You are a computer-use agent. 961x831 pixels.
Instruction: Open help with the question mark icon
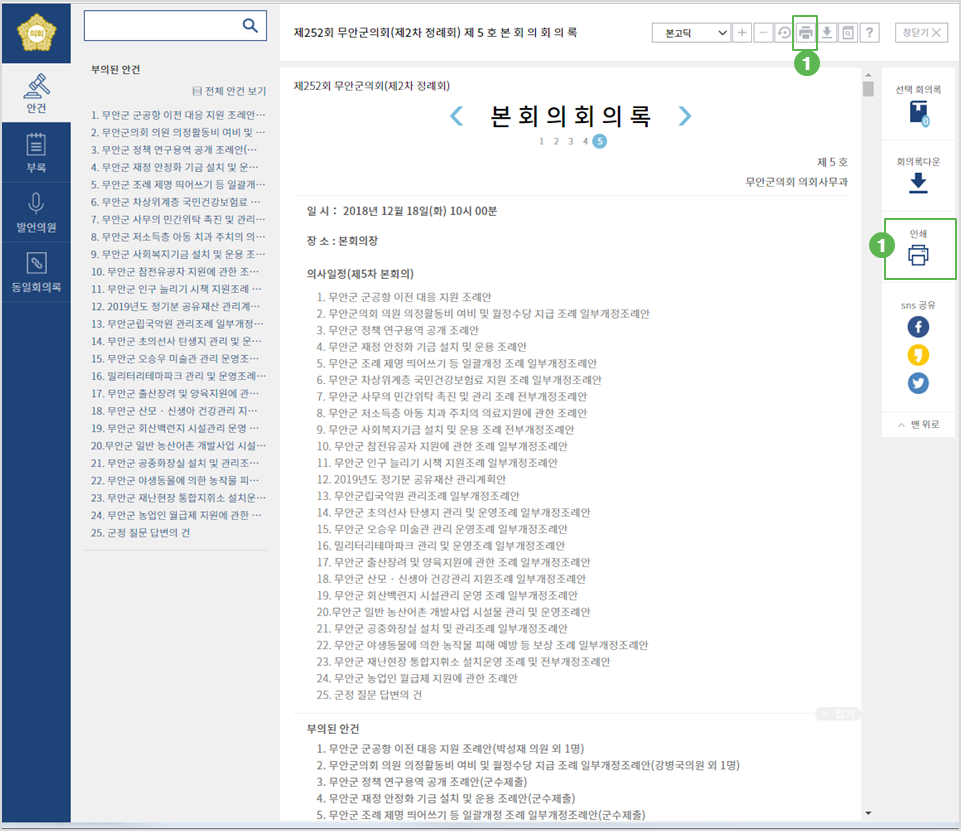(x=869, y=32)
